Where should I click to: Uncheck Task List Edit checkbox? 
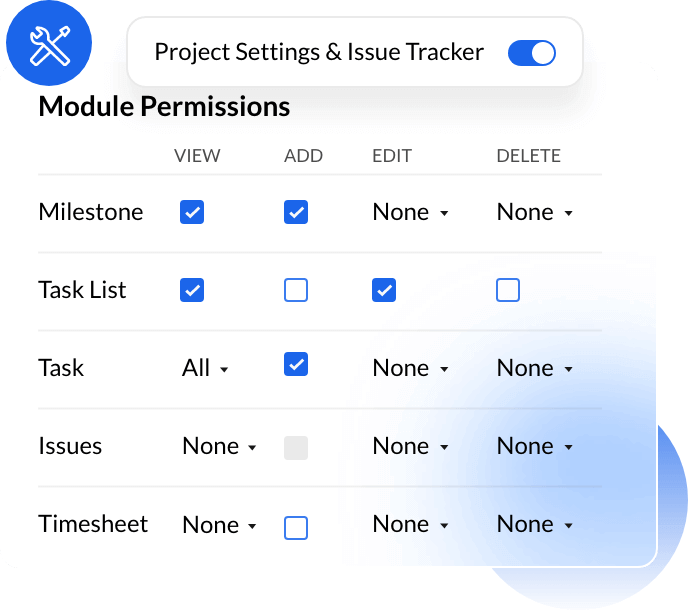(384, 290)
